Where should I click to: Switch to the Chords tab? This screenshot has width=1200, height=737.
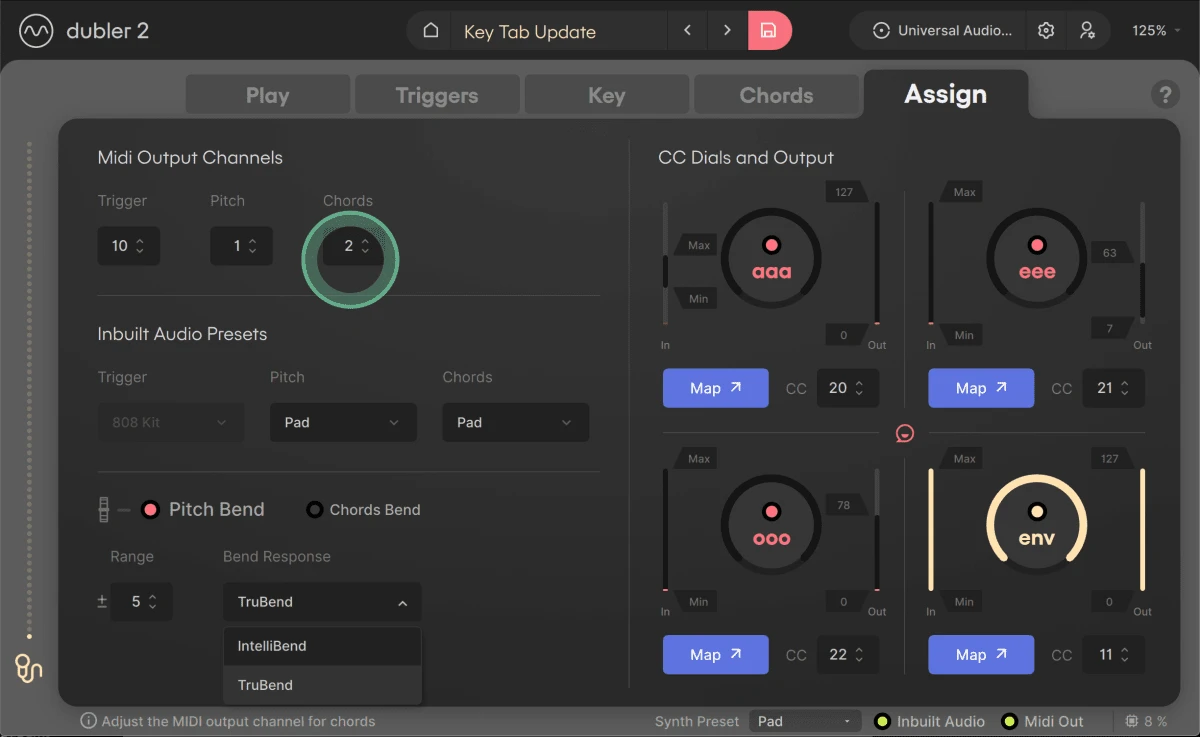(776, 96)
